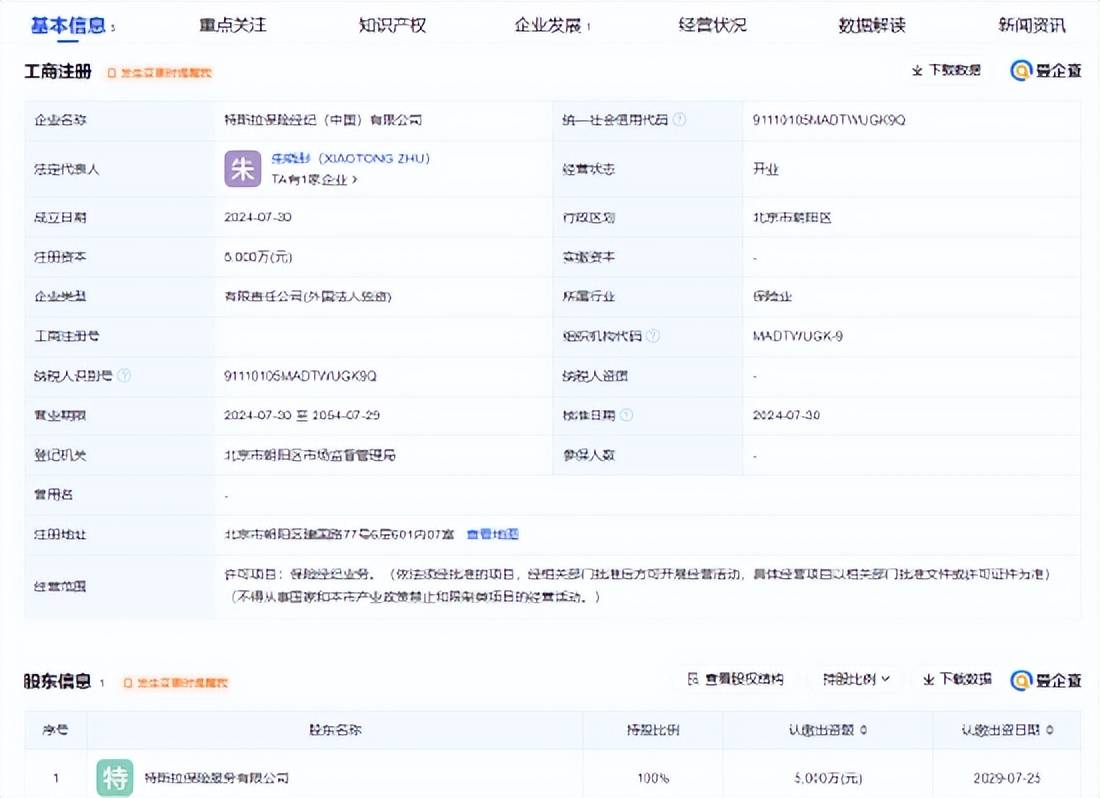Click the purple 朱 avatar icon
The image size is (1100, 798).
pyautogui.click(x=242, y=169)
